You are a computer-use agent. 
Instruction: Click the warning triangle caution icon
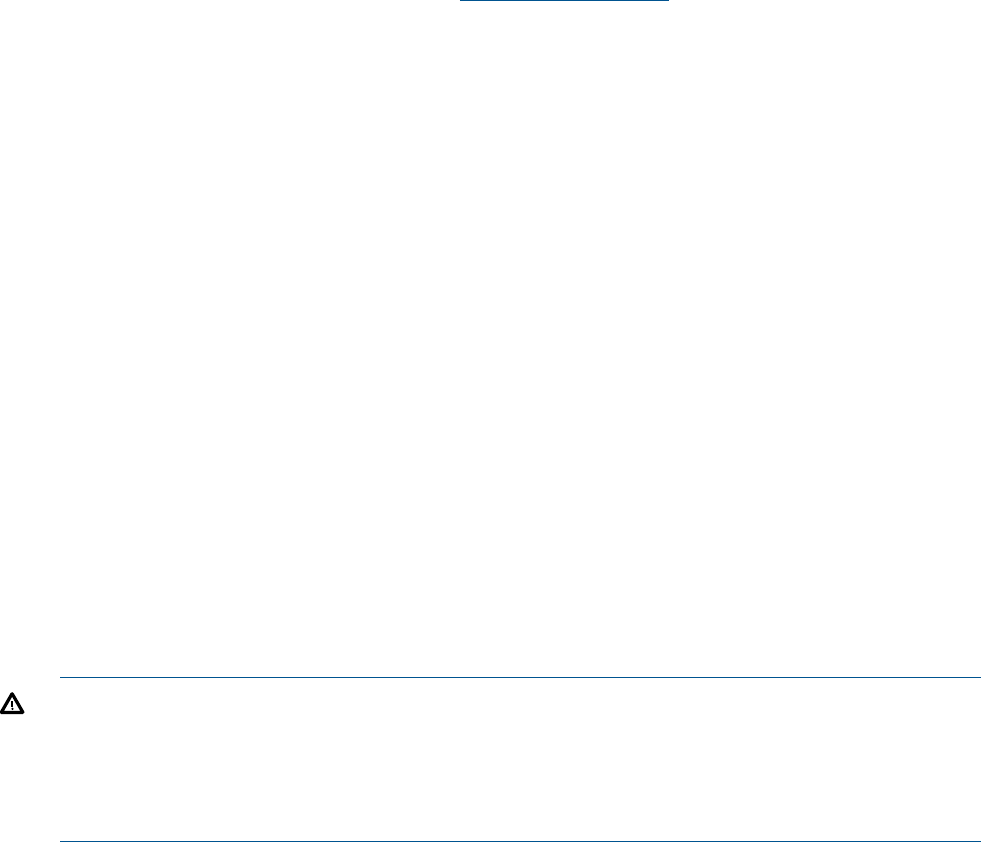pos(12,703)
